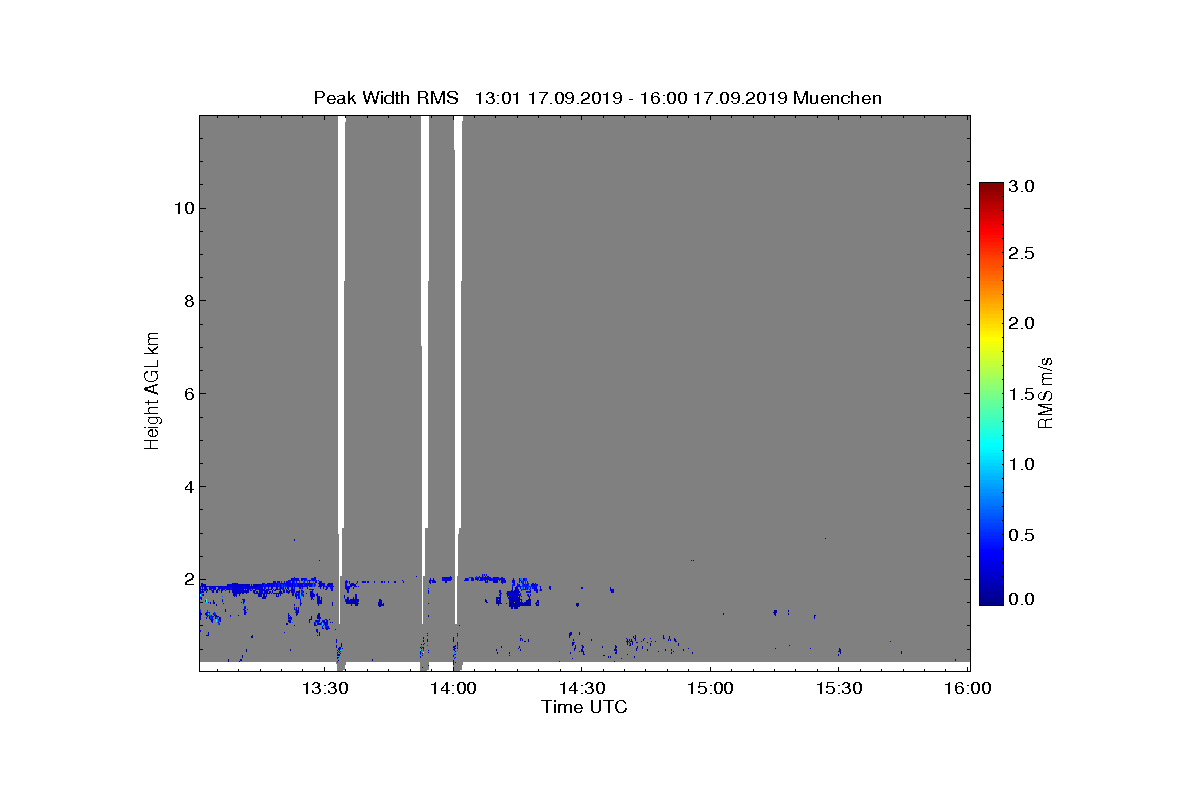Click the dark red top of colorbar

point(991,188)
